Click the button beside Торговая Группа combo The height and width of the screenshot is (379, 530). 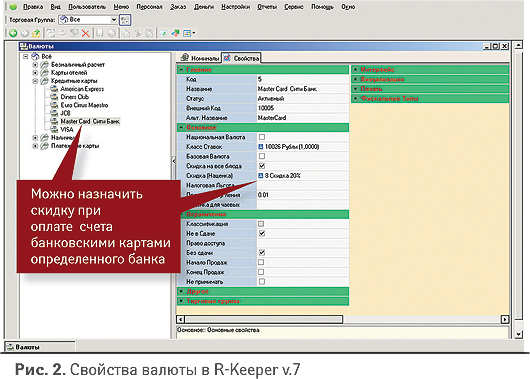(x=125, y=20)
